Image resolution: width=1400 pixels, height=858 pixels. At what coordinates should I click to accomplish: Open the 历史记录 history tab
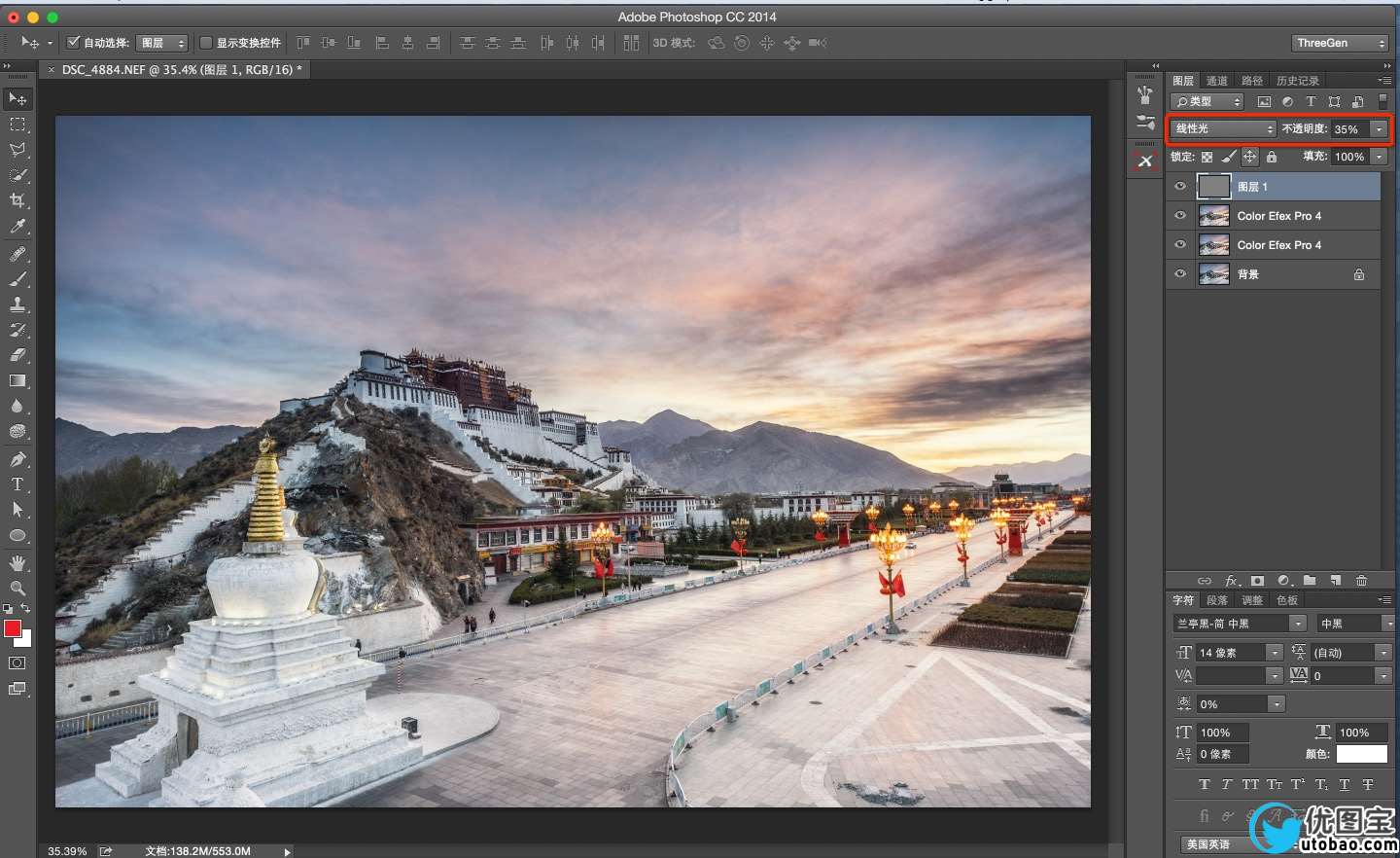pos(1297,81)
